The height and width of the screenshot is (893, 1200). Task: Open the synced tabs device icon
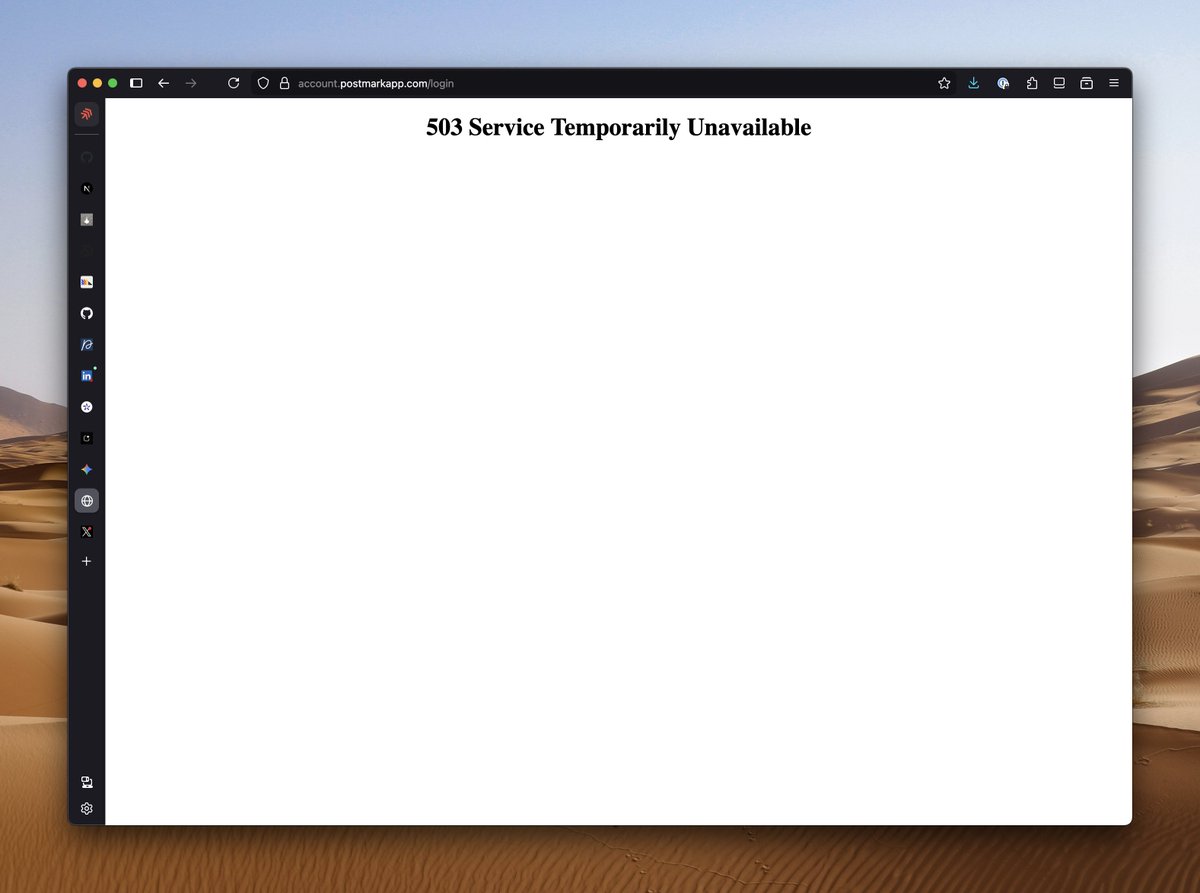(x=1059, y=84)
